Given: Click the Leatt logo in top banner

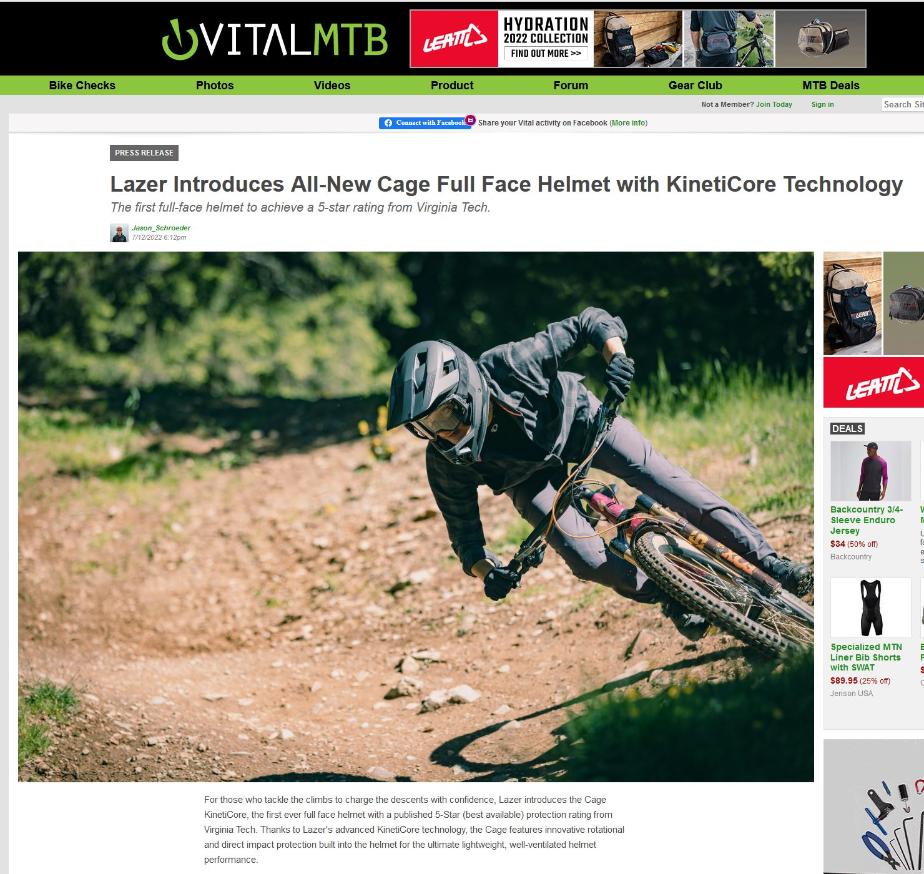Looking at the screenshot, I should [x=454, y=39].
